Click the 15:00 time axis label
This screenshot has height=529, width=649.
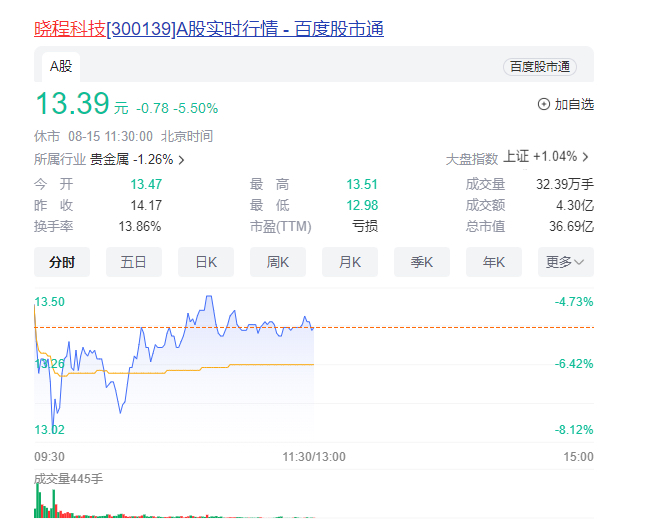click(x=578, y=457)
